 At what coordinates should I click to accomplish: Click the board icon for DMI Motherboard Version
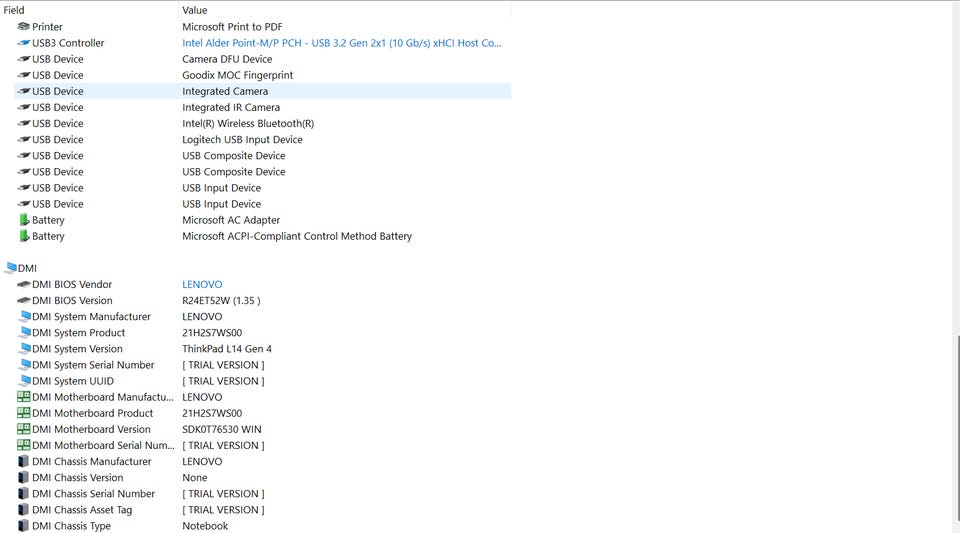pyautogui.click(x=23, y=429)
